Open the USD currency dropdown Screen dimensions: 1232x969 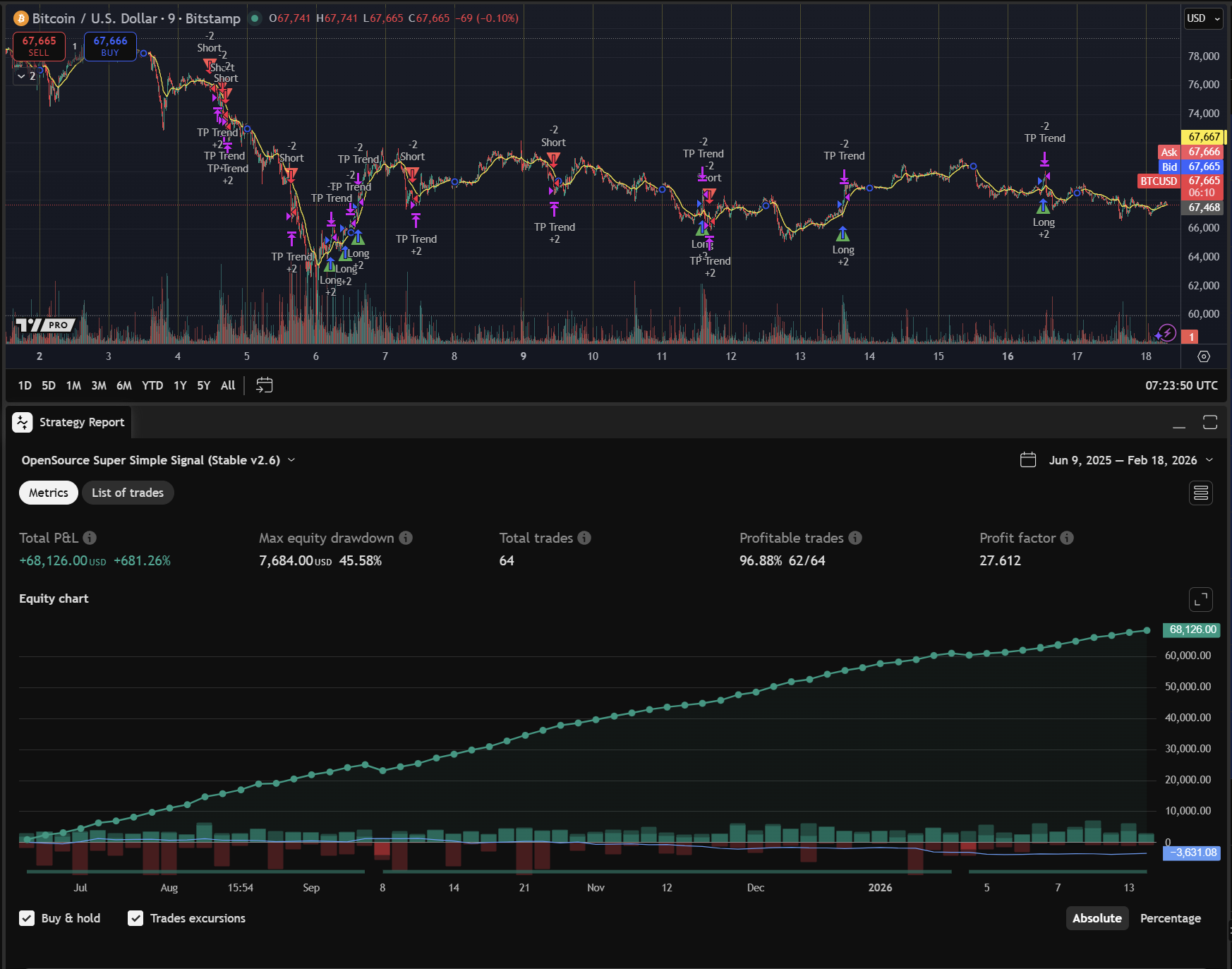click(x=1203, y=18)
